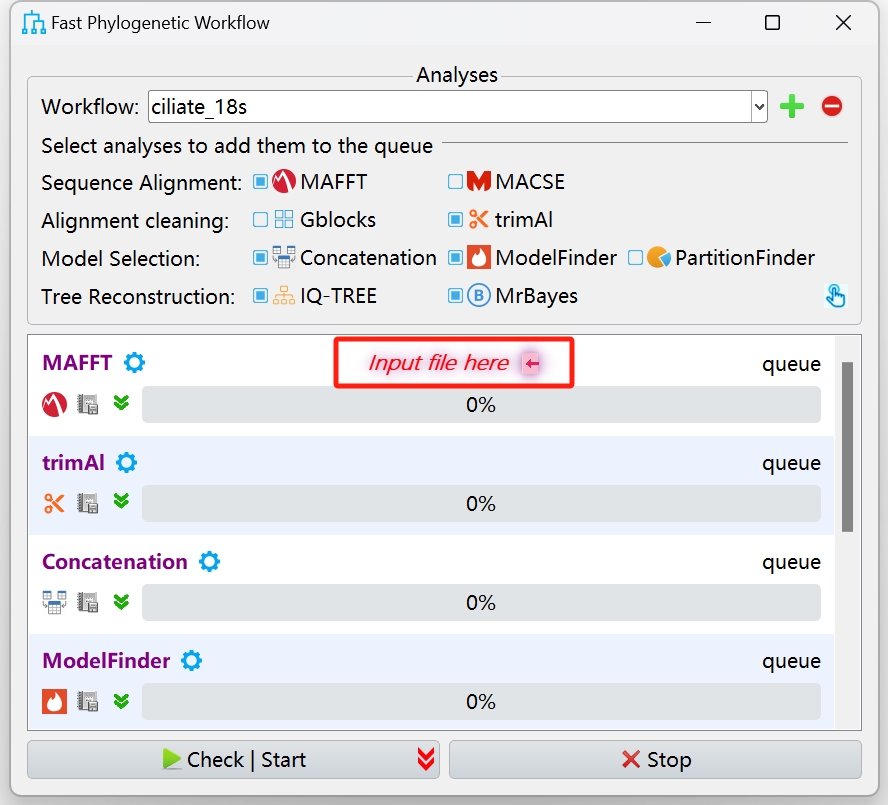Open trimAl settings gear icon
This screenshot has width=888, height=805.
point(126,463)
